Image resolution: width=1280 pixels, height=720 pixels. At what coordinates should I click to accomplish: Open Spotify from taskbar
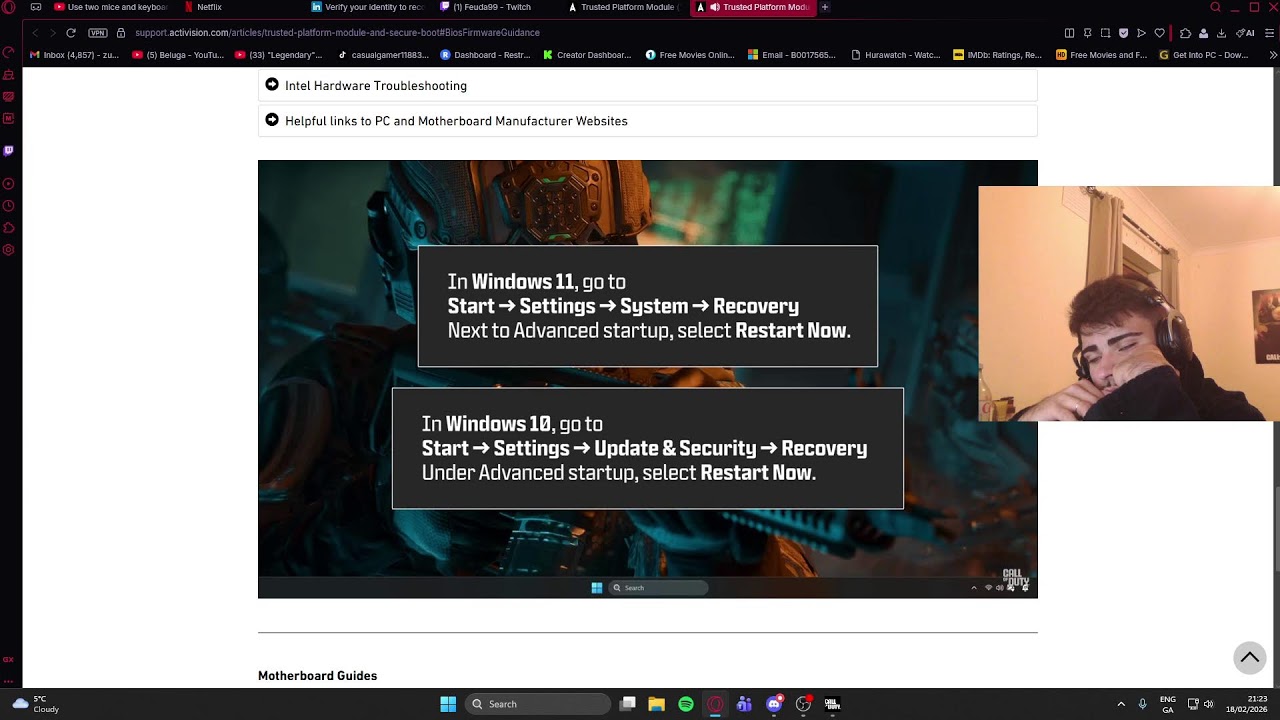click(x=686, y=704)
